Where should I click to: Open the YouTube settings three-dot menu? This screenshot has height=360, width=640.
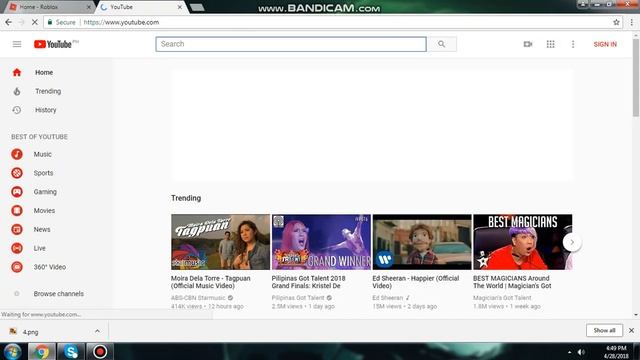[573, 44]
